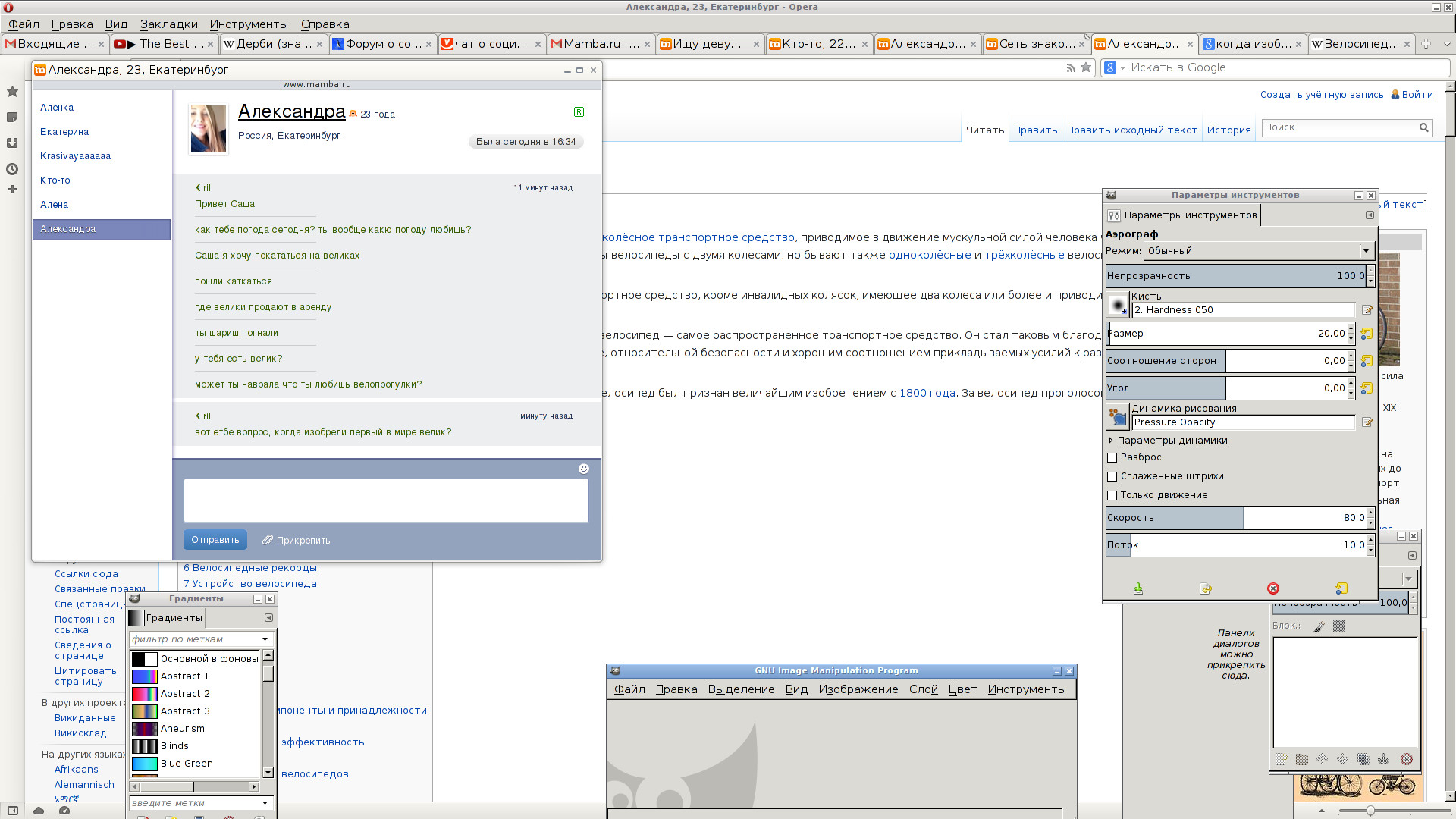Open Opera tab list dropdown arrow
Screen dimensions: 1456x819
pos(1446,44)
